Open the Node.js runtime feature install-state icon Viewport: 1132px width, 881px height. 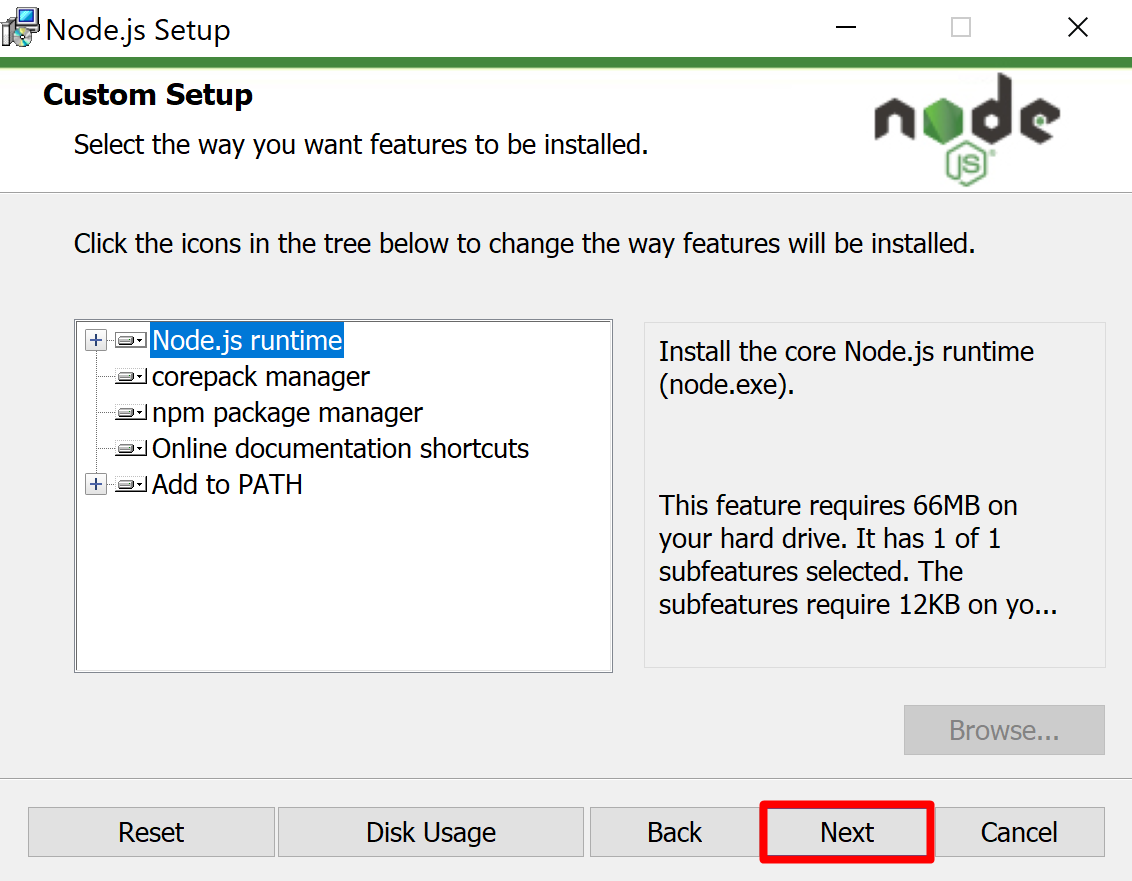click(x=131, y=341)
